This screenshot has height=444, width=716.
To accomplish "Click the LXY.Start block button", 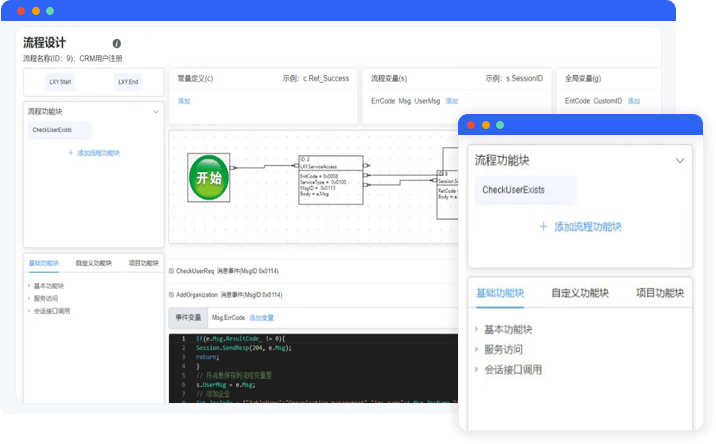I will pyautogui.click(x=60, y=82).
